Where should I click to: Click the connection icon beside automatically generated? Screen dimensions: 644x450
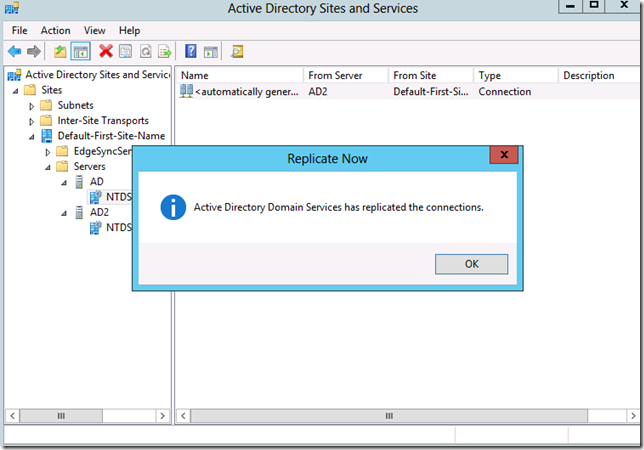pos(186,91)
